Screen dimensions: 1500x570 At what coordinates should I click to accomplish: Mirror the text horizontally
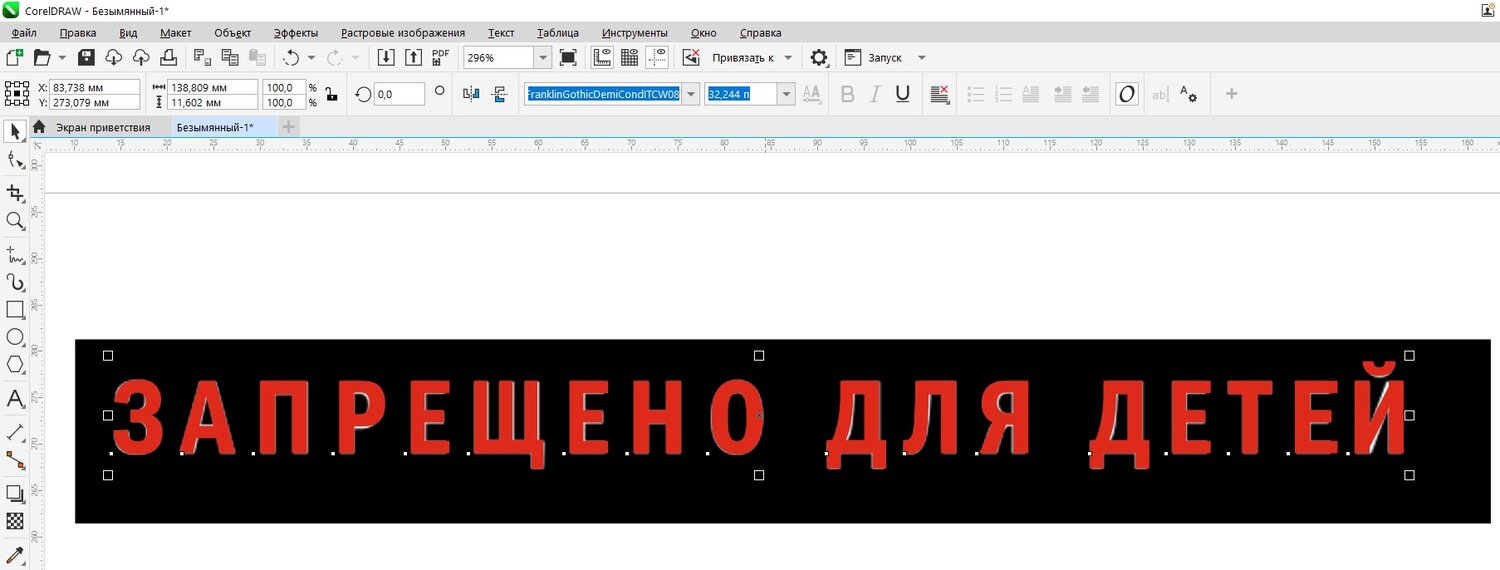(472, 94)
